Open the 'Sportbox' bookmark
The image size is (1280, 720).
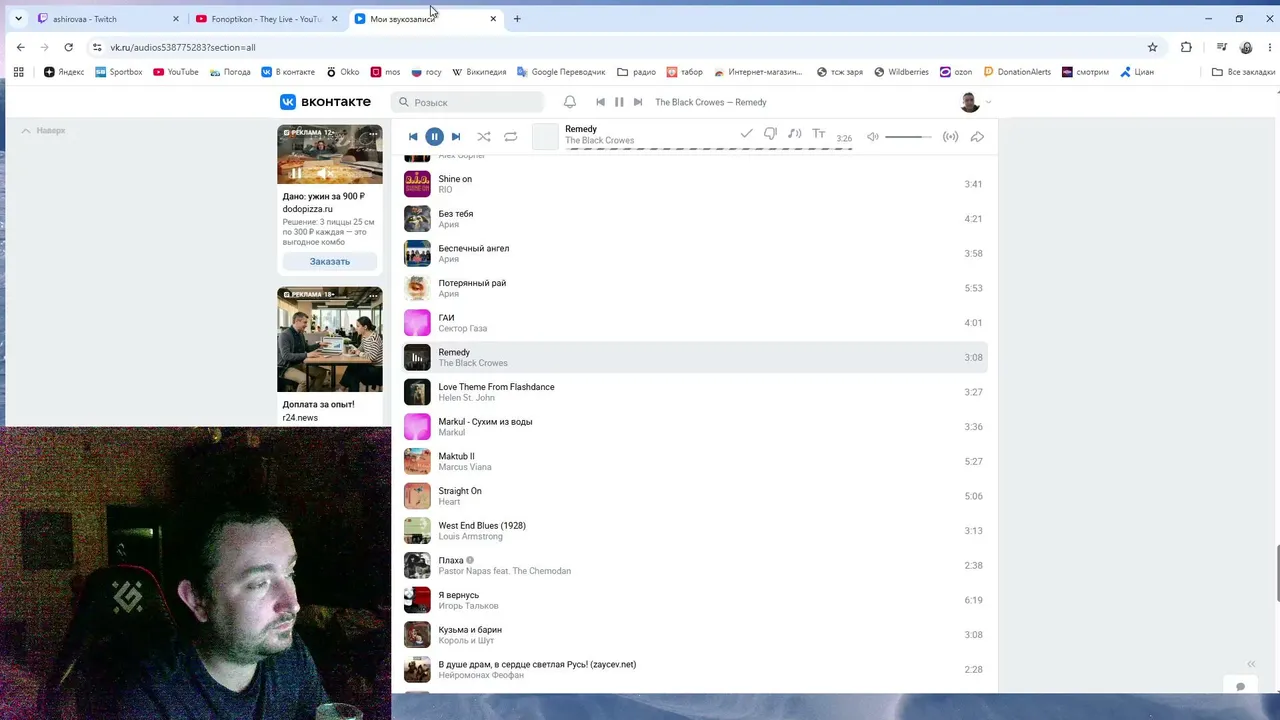118,72
